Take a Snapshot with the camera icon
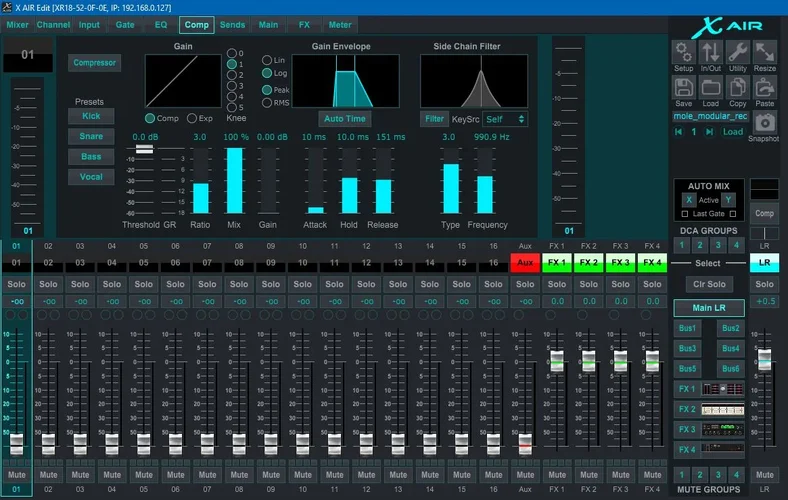The width and height of the screenshot is (788, 500). click(x=764, y=122)
